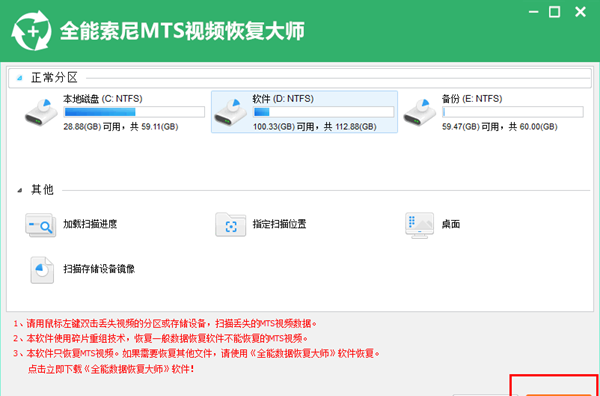Click the green recycle-plus app logo
The image size is (600, 396).
pos(31,31)
